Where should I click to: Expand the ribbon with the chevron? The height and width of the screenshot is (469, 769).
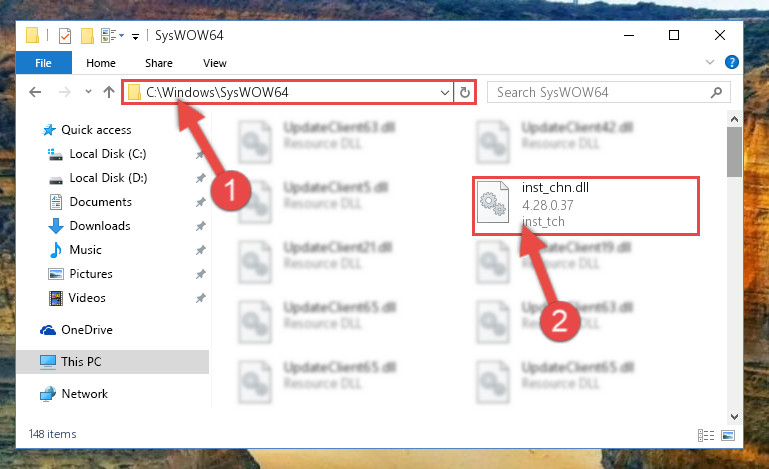710,62
